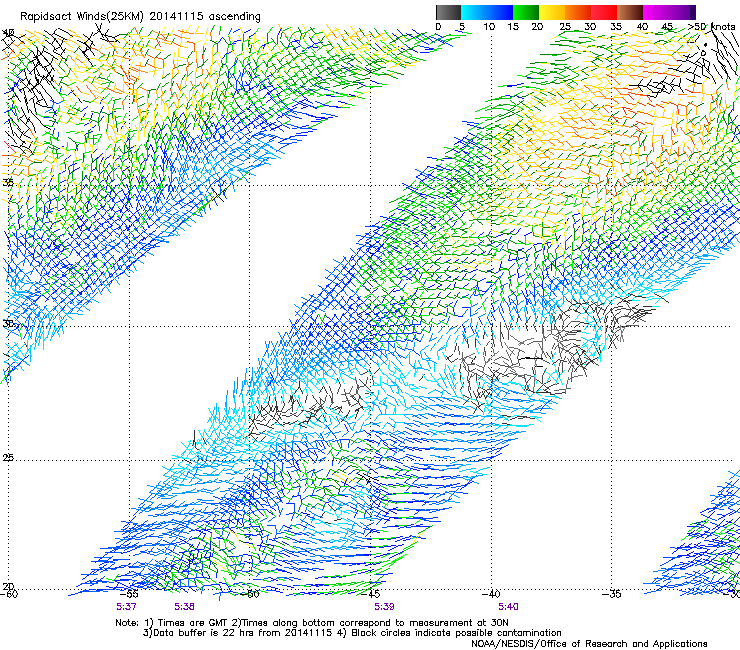
Task: Click the note line '3)Data buffer is 22 hrs'
Action: click(x=352, y=633)
